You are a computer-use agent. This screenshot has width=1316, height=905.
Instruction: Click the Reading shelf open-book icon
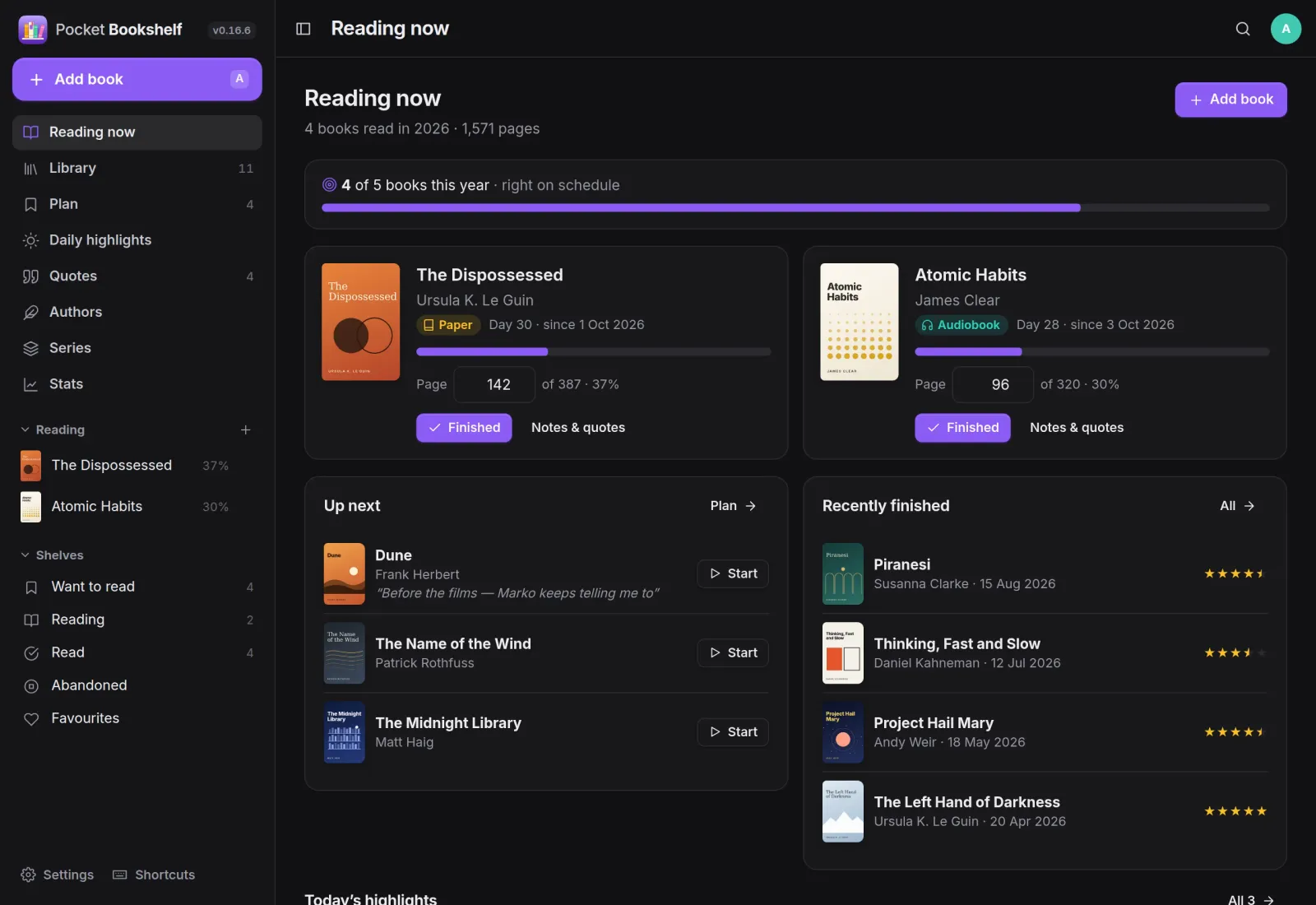tap(31, 620)
